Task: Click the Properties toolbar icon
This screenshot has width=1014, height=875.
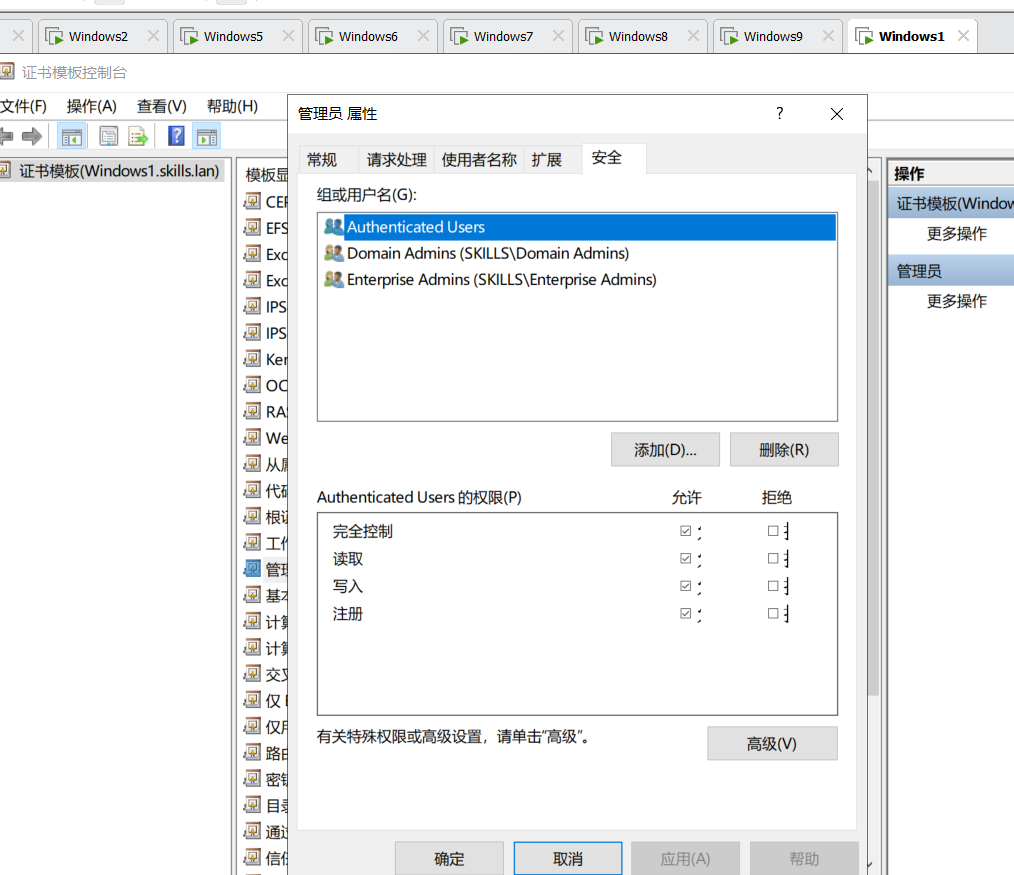Action: point(108,137)
